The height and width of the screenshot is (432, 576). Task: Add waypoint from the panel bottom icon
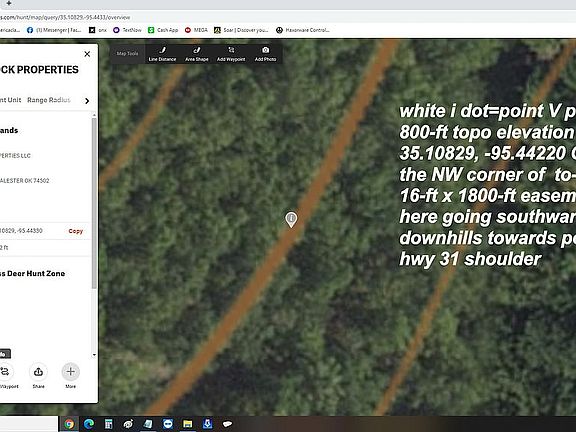pos(7,376)
